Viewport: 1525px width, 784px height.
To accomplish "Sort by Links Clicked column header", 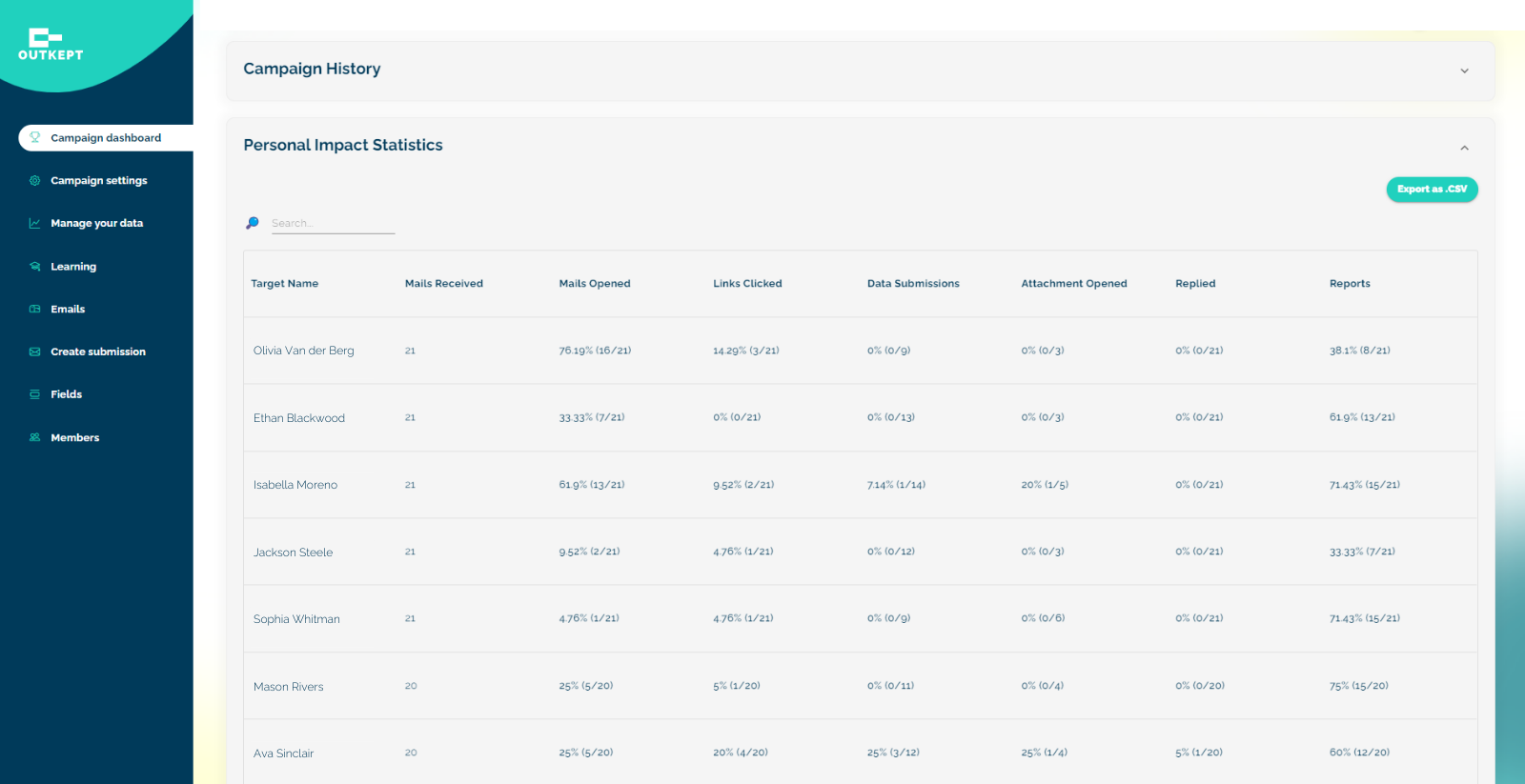I will pos(747,284).
